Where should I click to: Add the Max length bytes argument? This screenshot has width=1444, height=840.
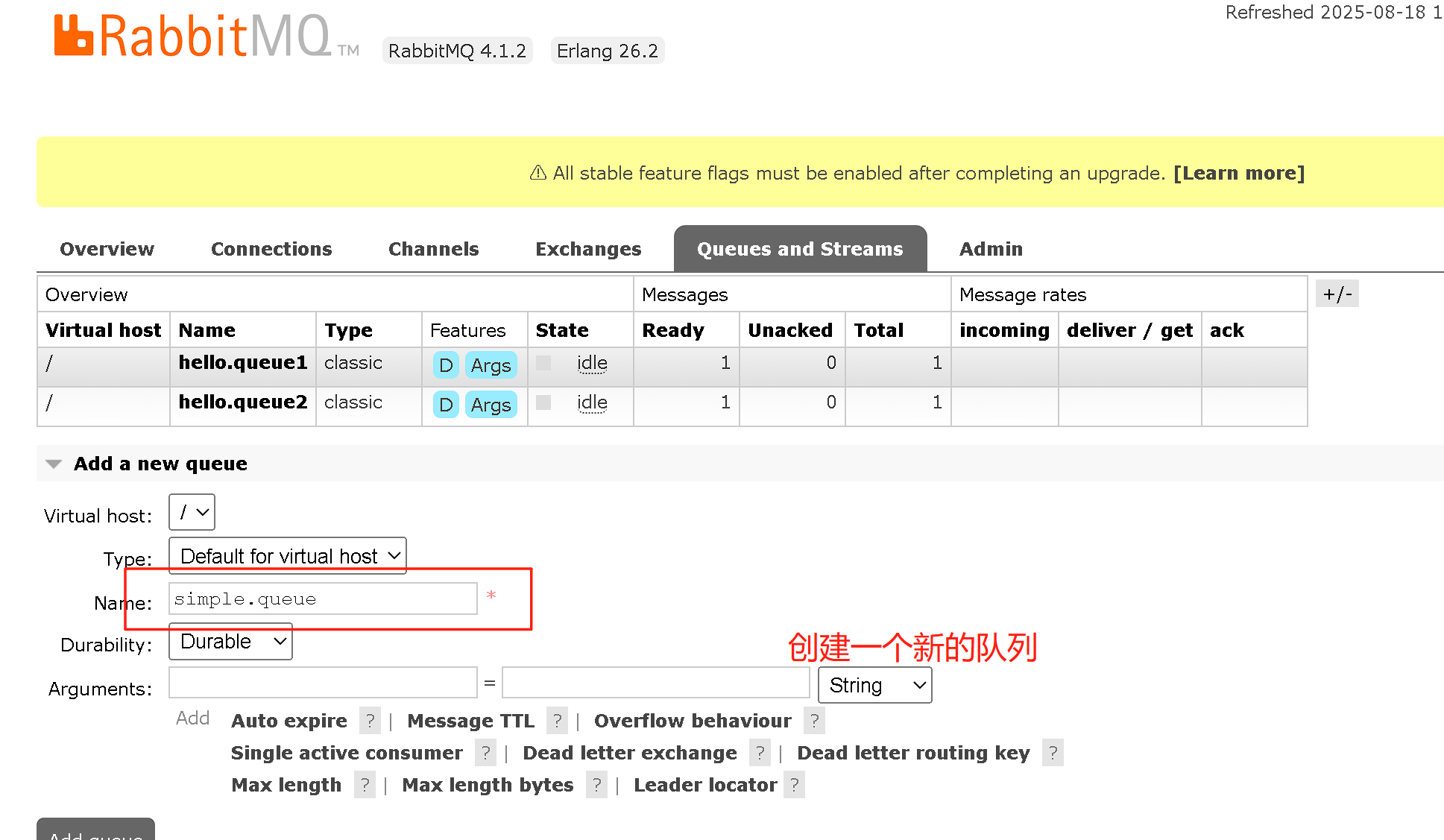(x=488, y=785)
